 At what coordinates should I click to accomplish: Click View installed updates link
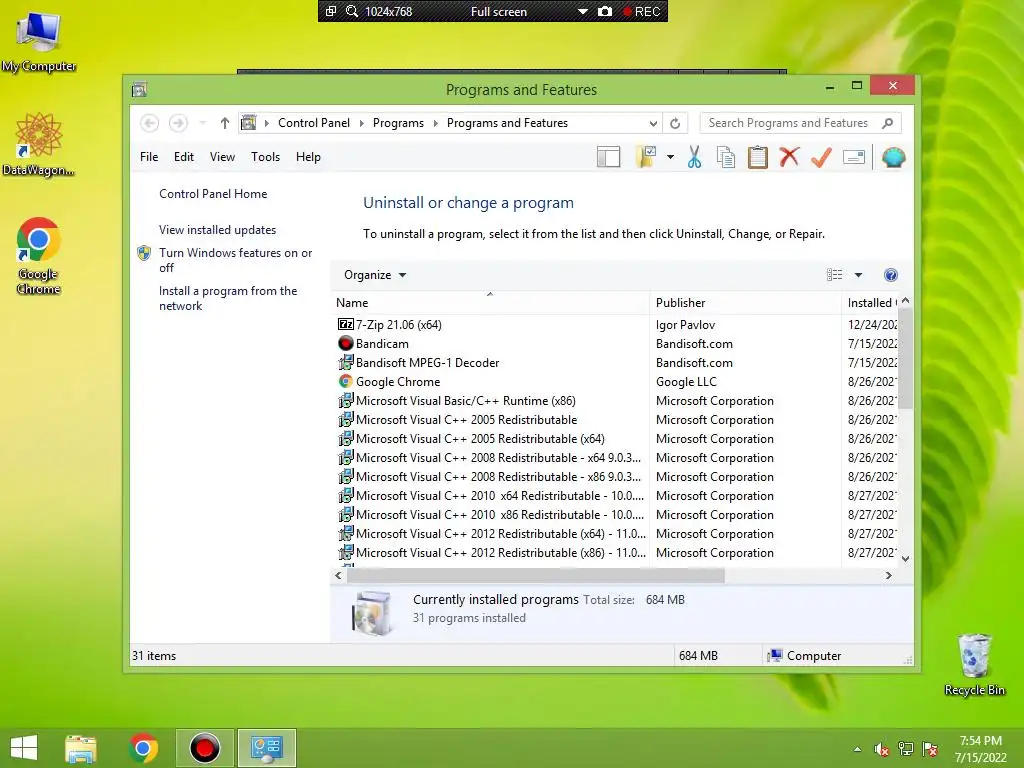click(x=217, y=230)
